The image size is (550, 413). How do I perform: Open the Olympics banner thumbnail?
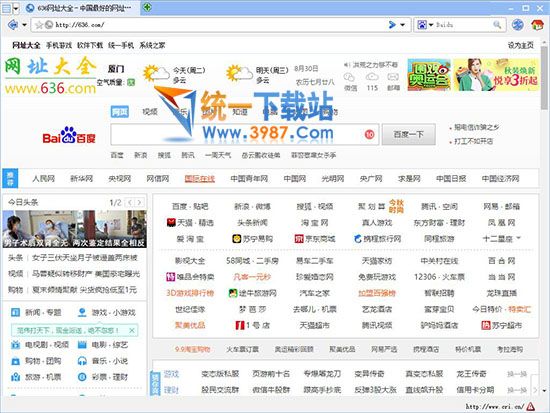click(x=429, y=75)
